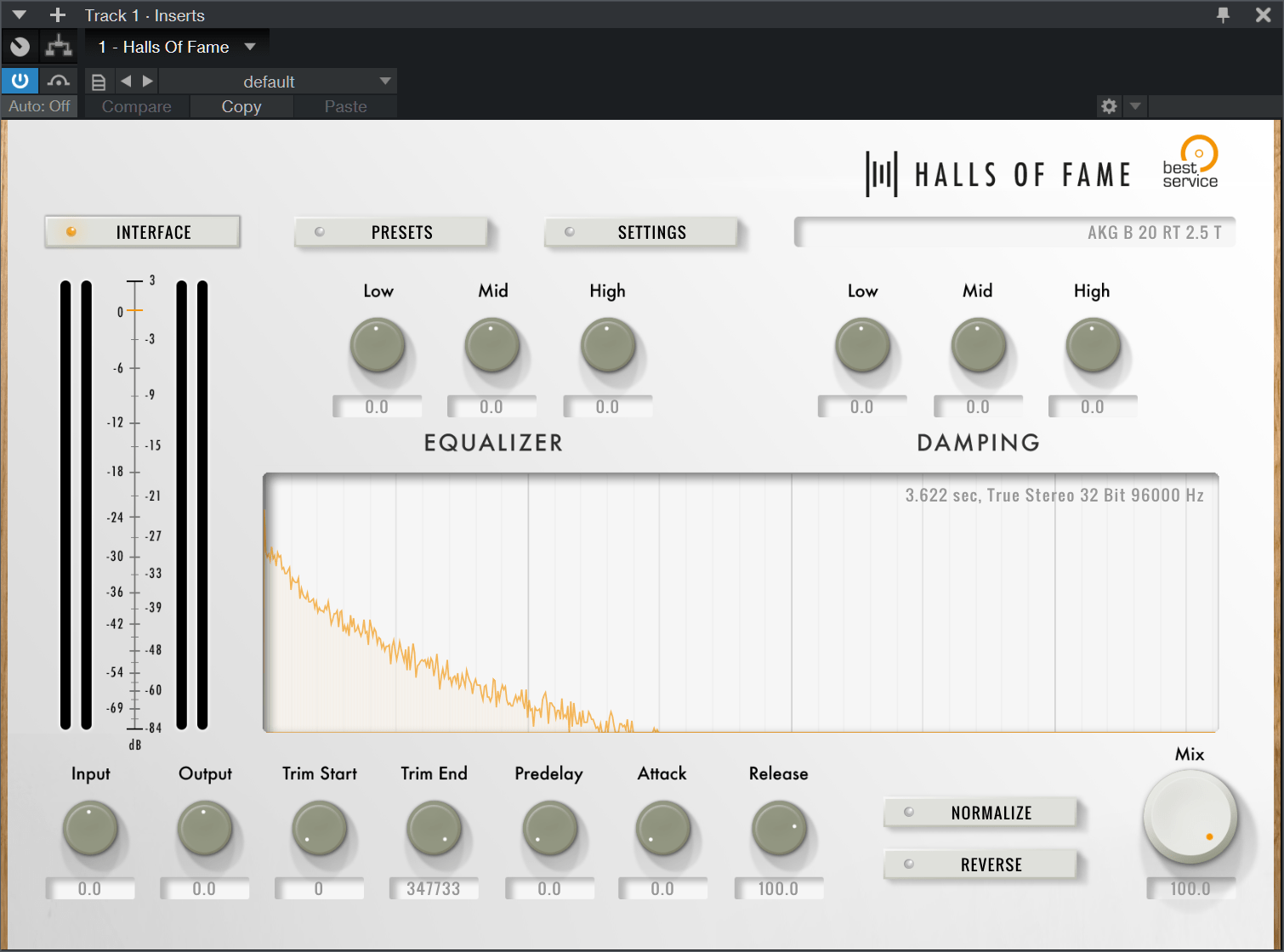Click the Release knob
Viewport: 1284px width, 952px height.
tap(779, 828)
